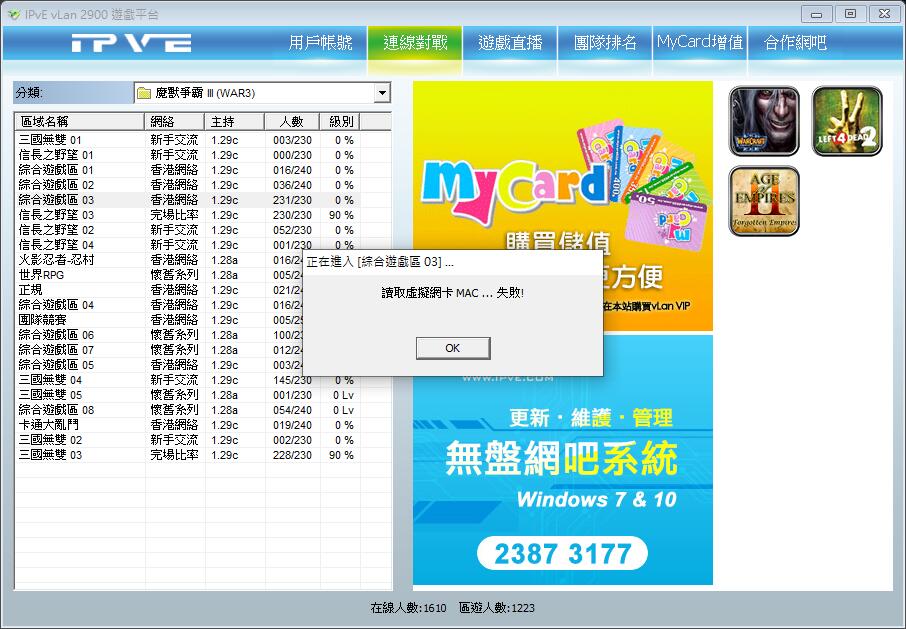Select room 信長之野望 01
Viewport: 906px width, 629px height.
pyautogui.click(x=187, y=155)
